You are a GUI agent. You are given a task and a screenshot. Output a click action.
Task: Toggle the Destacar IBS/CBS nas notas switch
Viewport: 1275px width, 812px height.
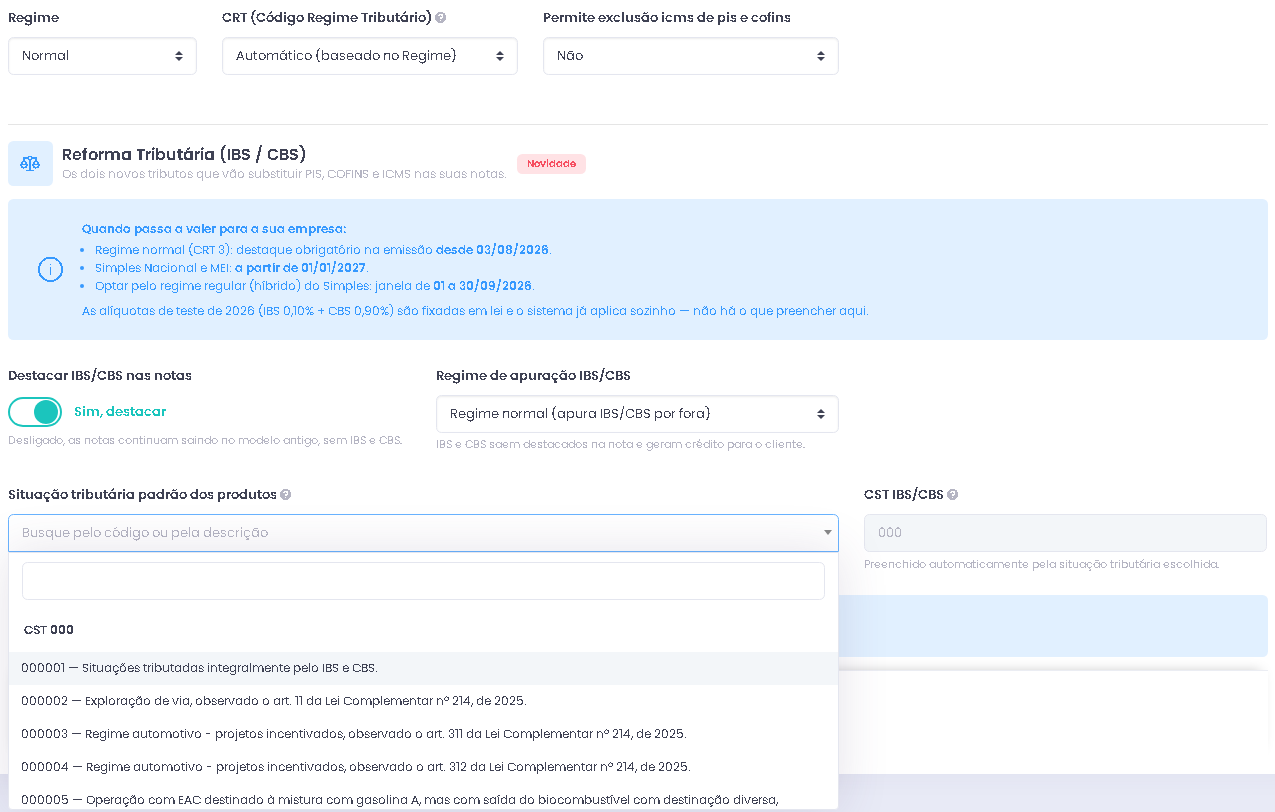[35, 412]
